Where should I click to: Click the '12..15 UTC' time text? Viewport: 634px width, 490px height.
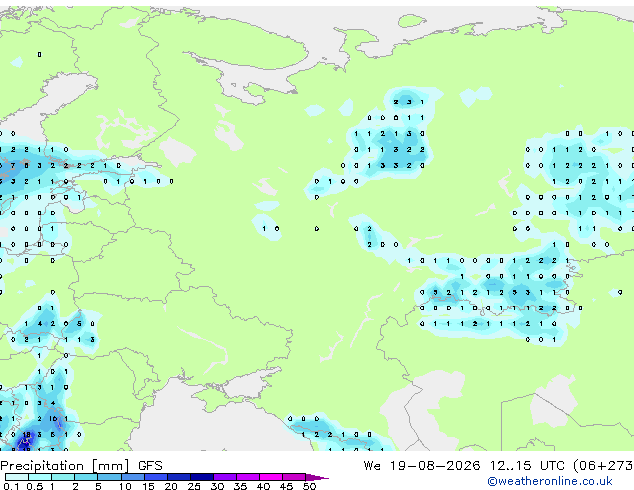[x=527, y=466]
